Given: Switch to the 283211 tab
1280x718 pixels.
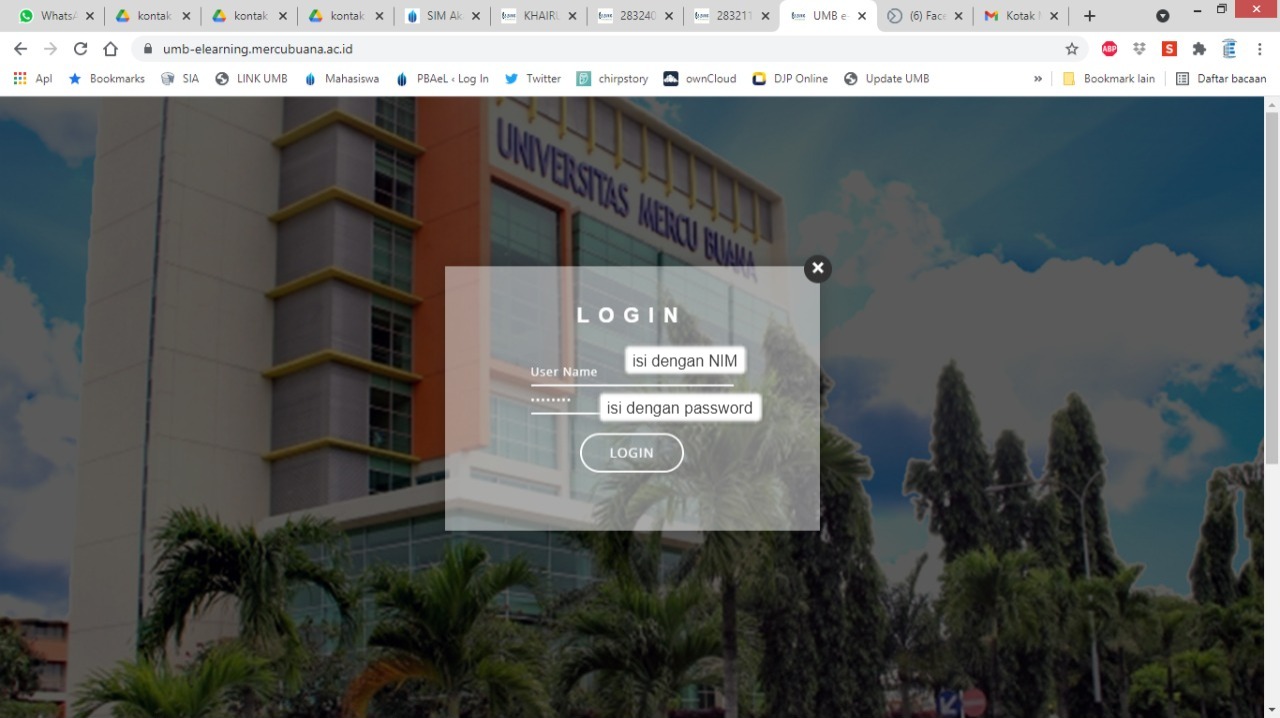Looking at the screenshot, I should (733, 16).
